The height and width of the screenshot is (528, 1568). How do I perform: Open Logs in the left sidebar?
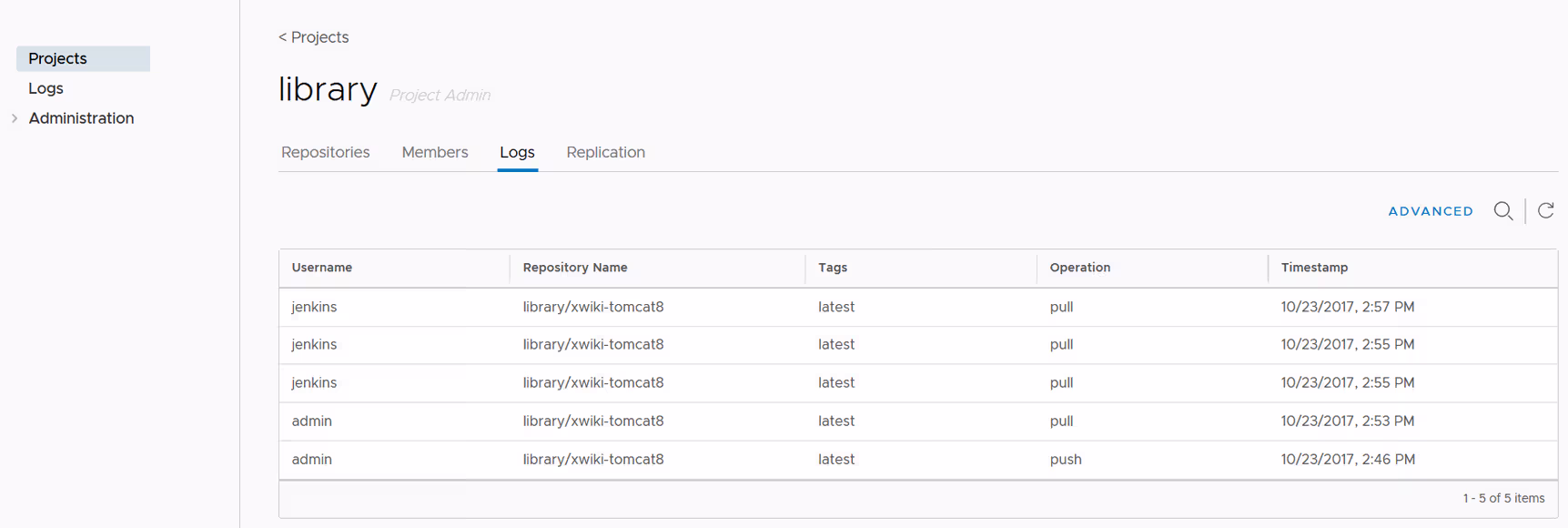coord(46,88)
